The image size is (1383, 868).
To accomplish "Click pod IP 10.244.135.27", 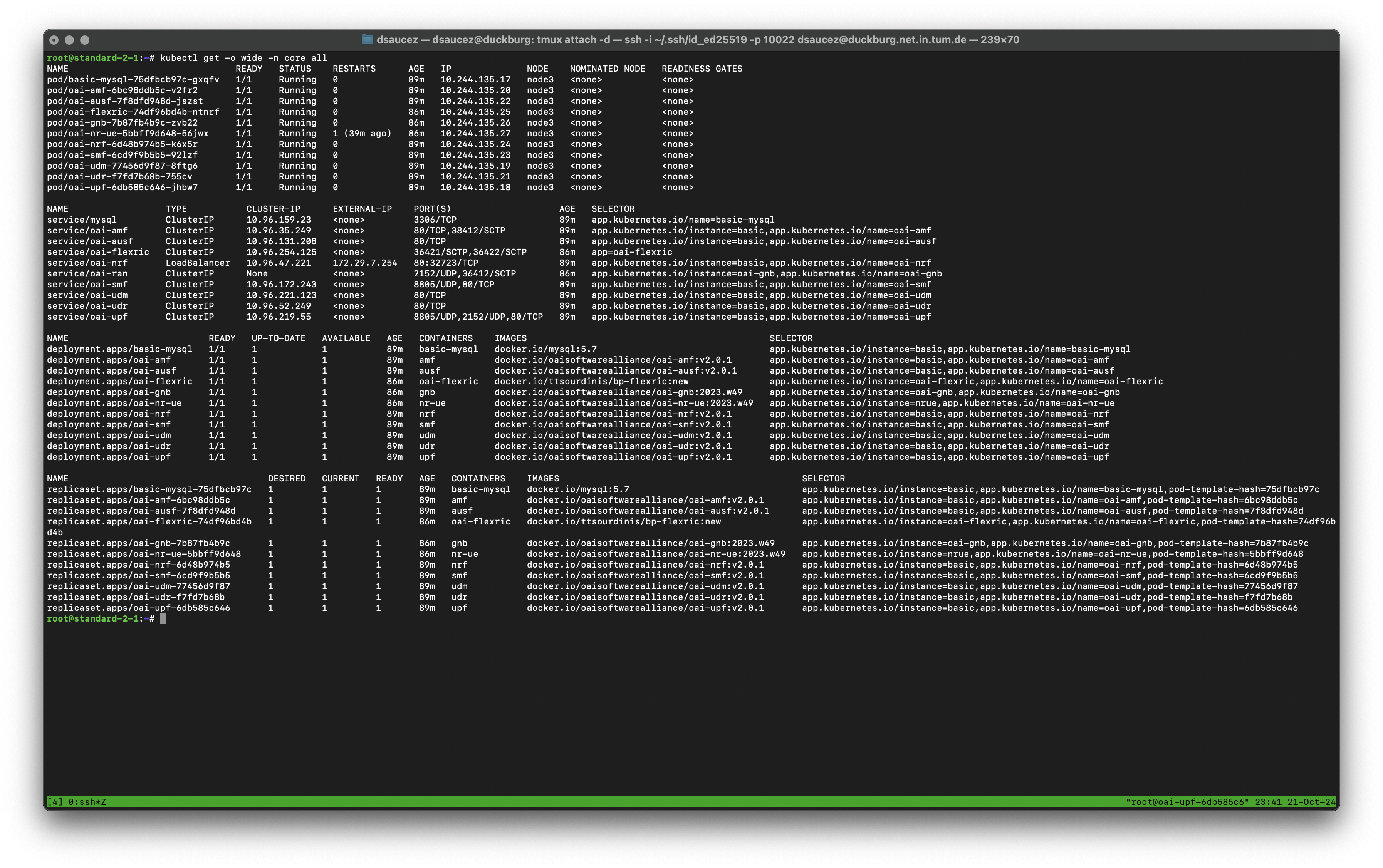I will point(475,133).
